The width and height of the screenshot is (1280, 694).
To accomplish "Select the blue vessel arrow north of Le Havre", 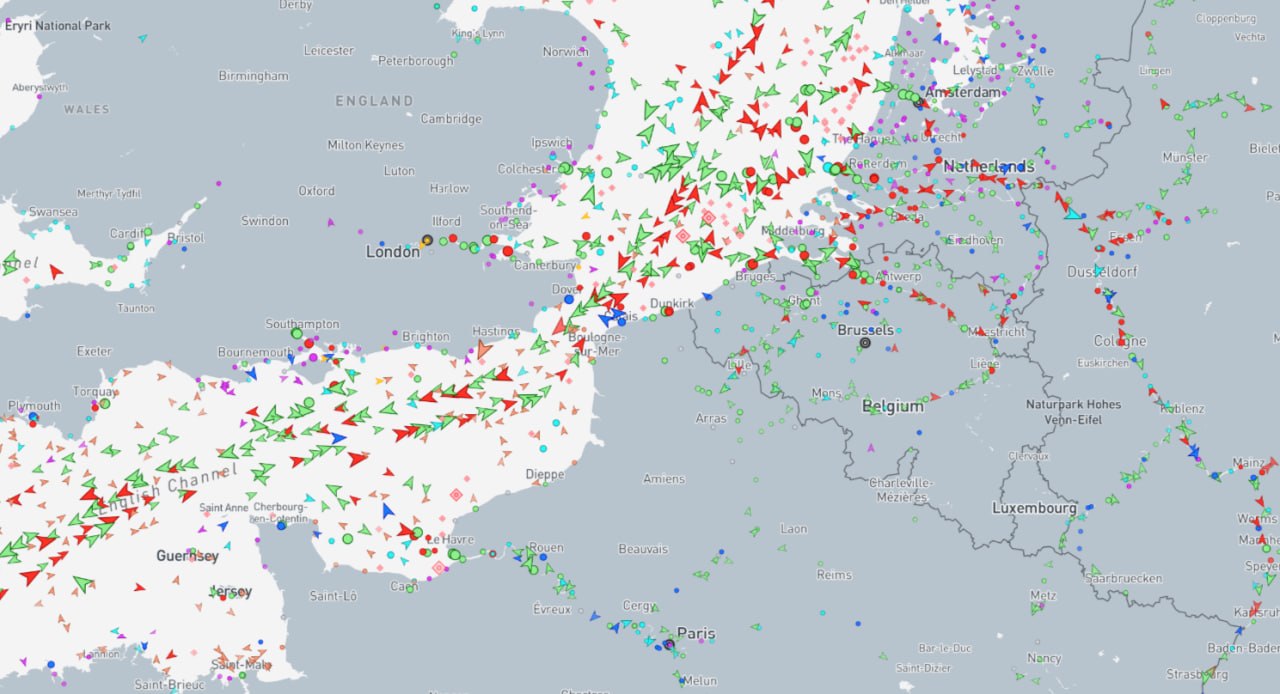I will (388, 511).
